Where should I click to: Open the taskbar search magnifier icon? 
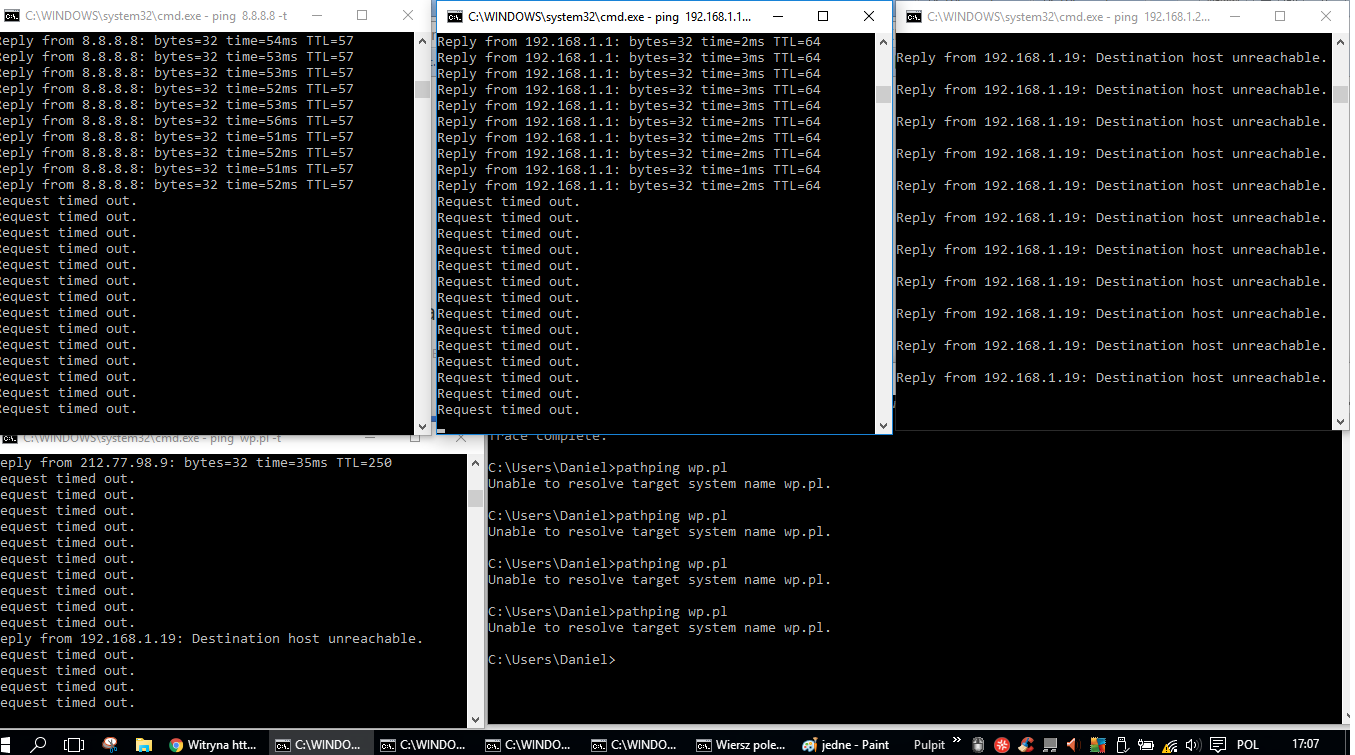click(x=38, y=744)
